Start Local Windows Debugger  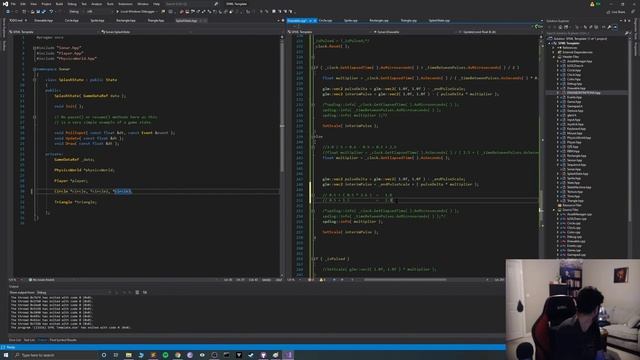point(136,11)
